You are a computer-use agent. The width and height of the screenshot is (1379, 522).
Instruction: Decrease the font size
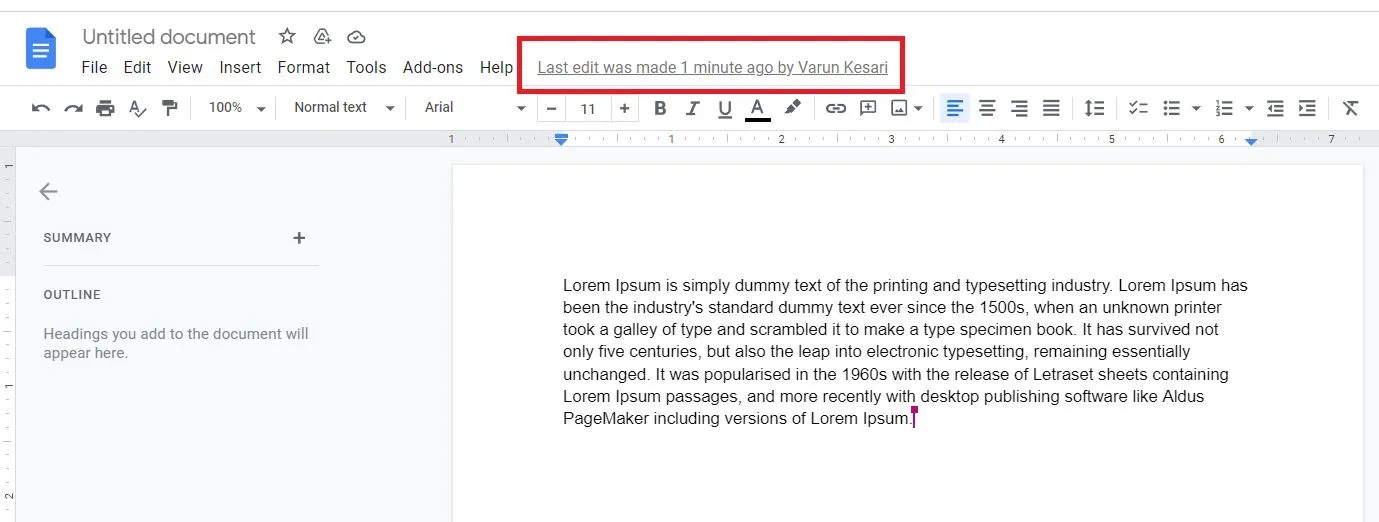tap(551, 108)
